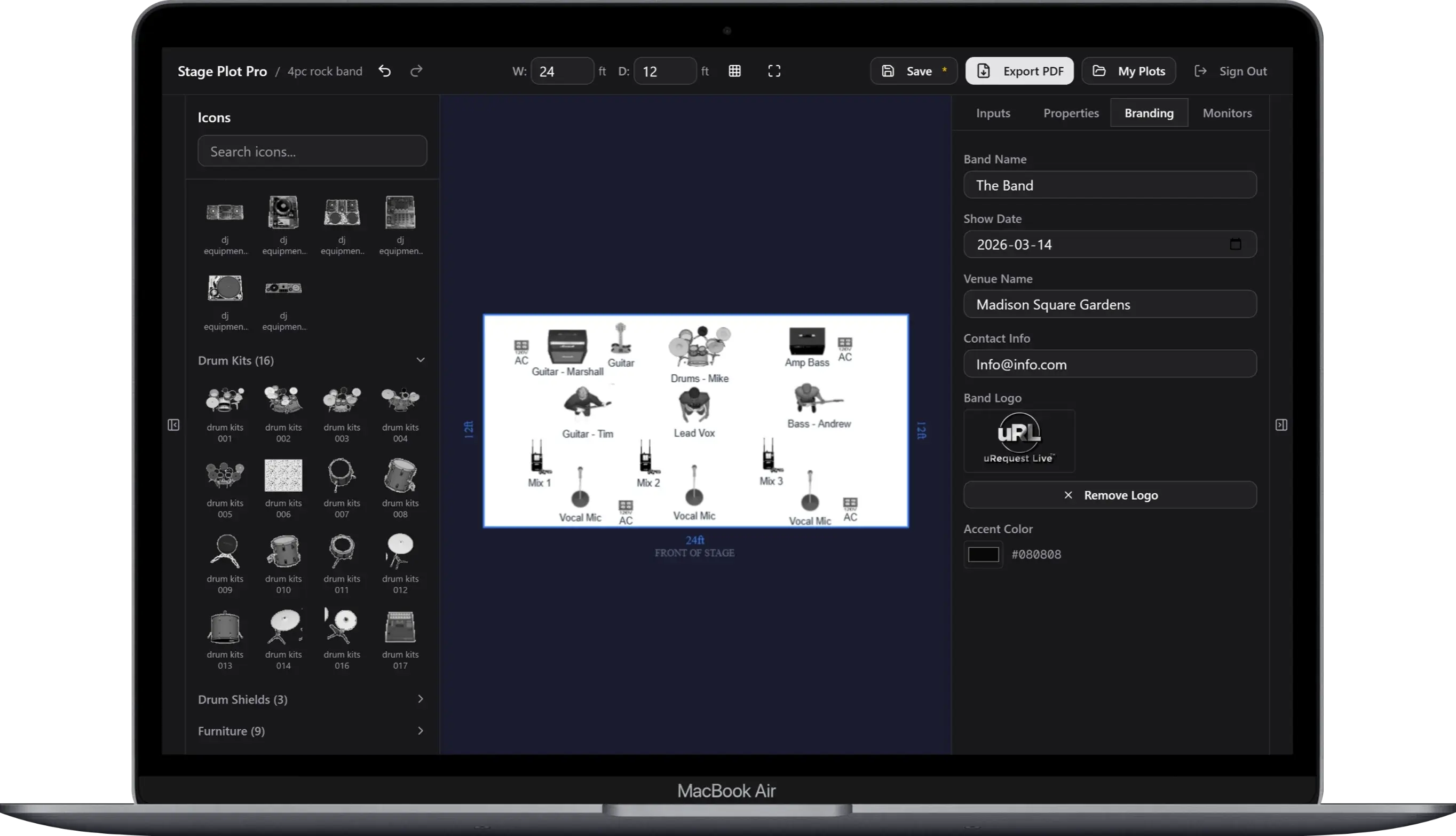Collapse the Drum Kits section
Viewport: 1456px width, 836px height.
pyautogui.click(x=421, y=359)
